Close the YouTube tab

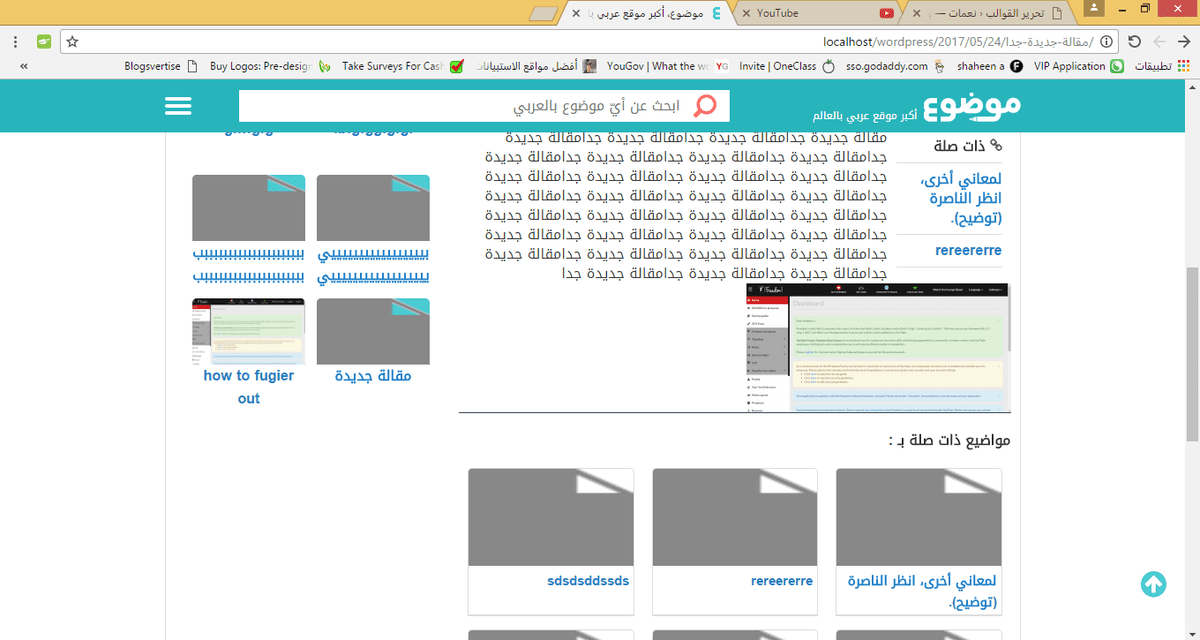(747, 13)
